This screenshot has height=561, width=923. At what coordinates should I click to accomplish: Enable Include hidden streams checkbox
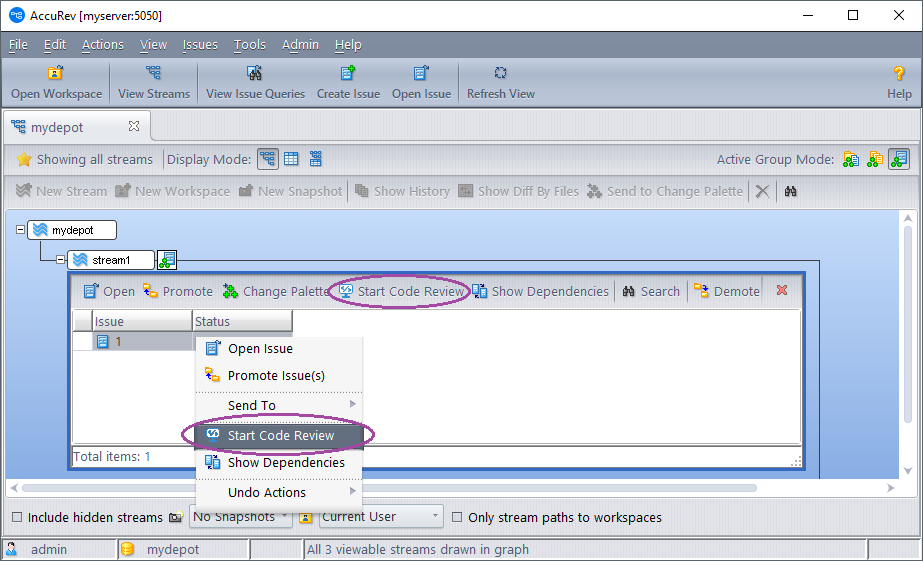[x=18, y=517]
